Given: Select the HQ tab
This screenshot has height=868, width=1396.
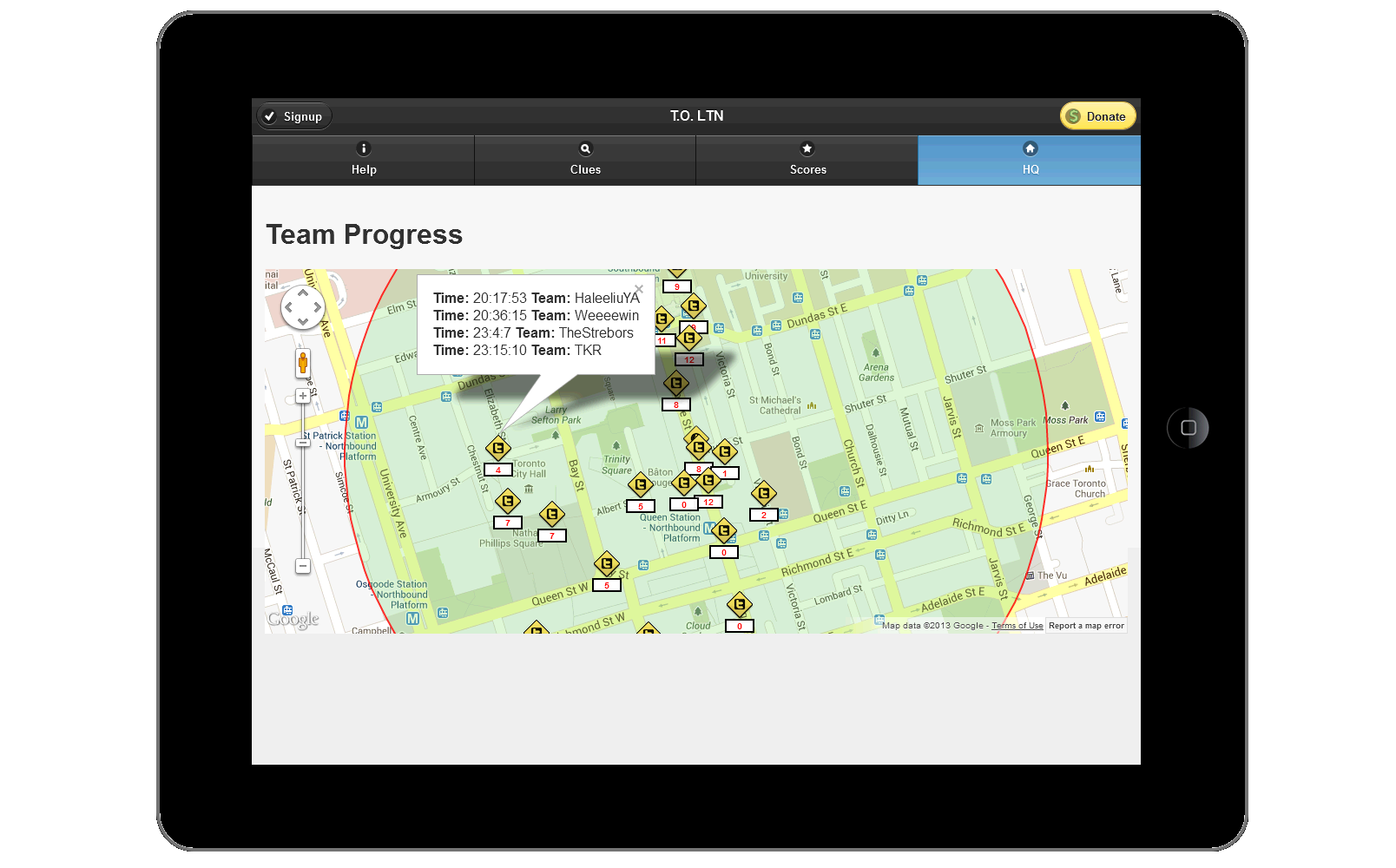Looking at the screenshot, I should tap(1030, 160).
